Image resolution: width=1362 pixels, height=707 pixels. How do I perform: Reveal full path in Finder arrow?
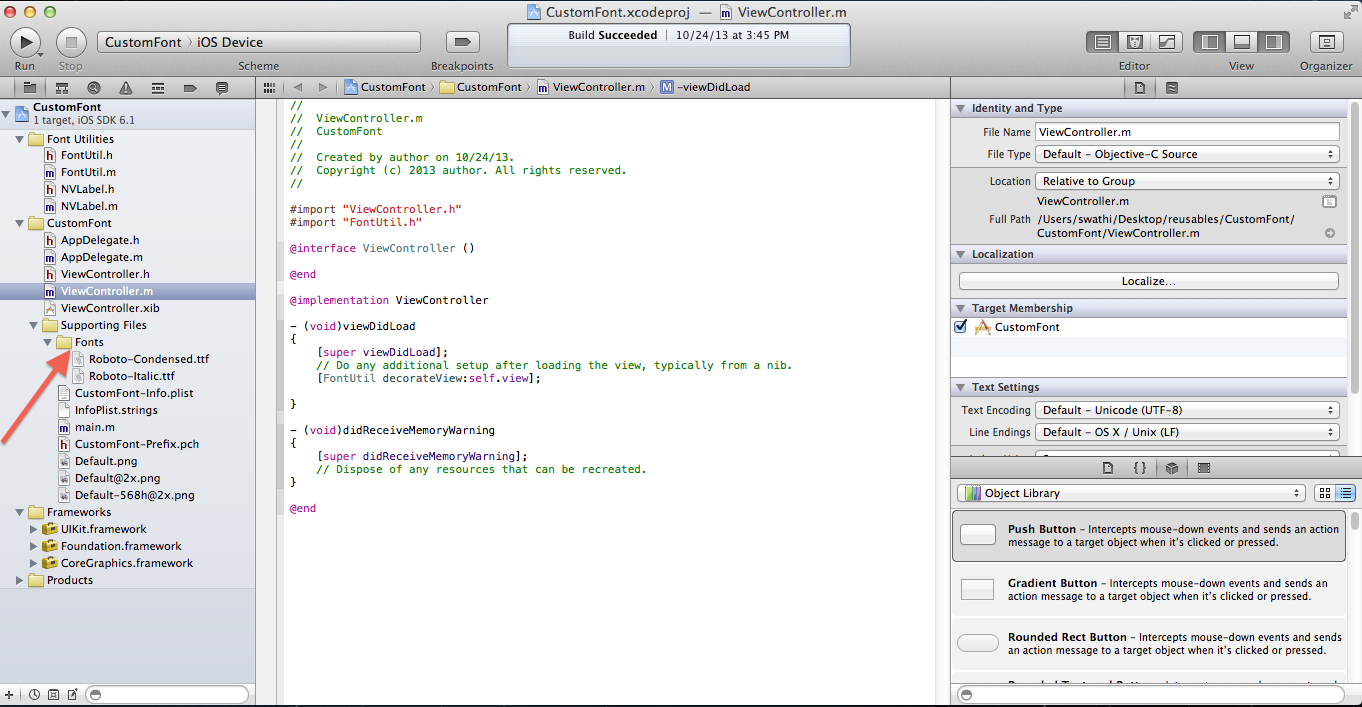(x=1330, y=233)
